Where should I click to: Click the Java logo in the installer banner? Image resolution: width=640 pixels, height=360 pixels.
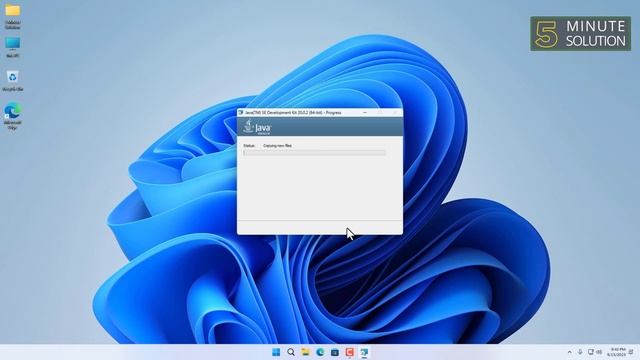point(257,127)
